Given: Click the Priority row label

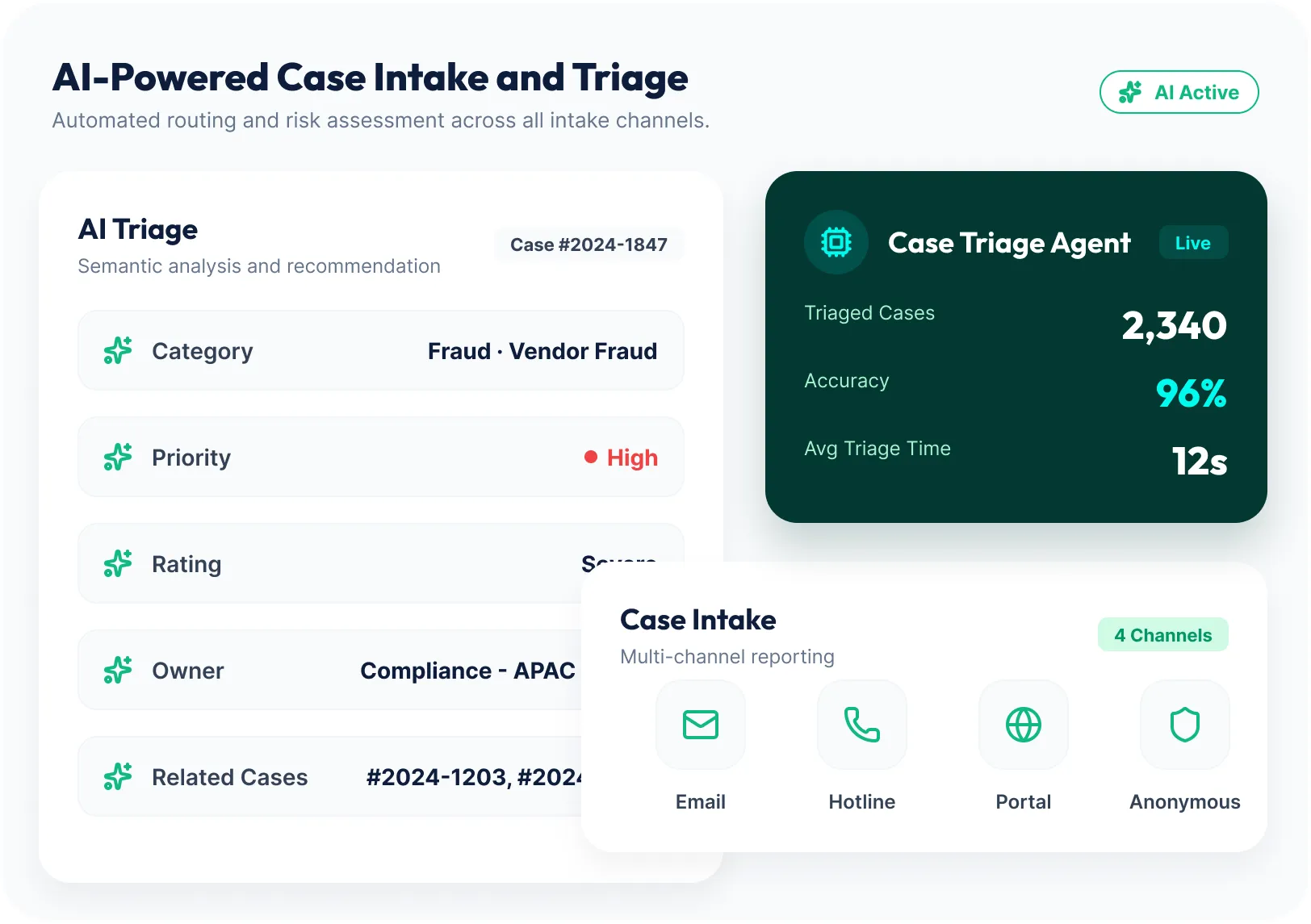Looking at the screenshot, I should tap(191, 458).
